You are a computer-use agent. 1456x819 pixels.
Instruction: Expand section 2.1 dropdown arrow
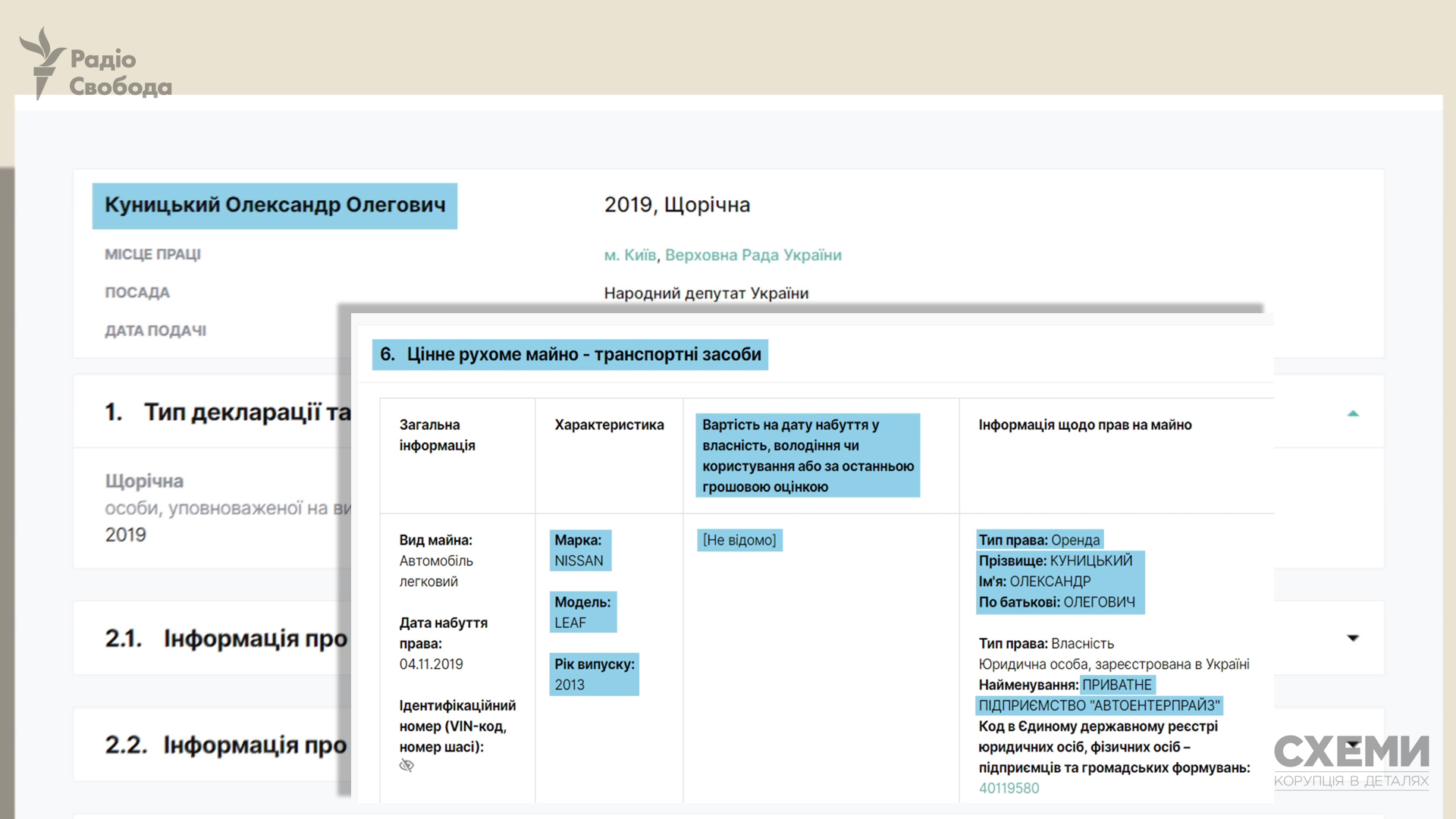pos(1353,638)
